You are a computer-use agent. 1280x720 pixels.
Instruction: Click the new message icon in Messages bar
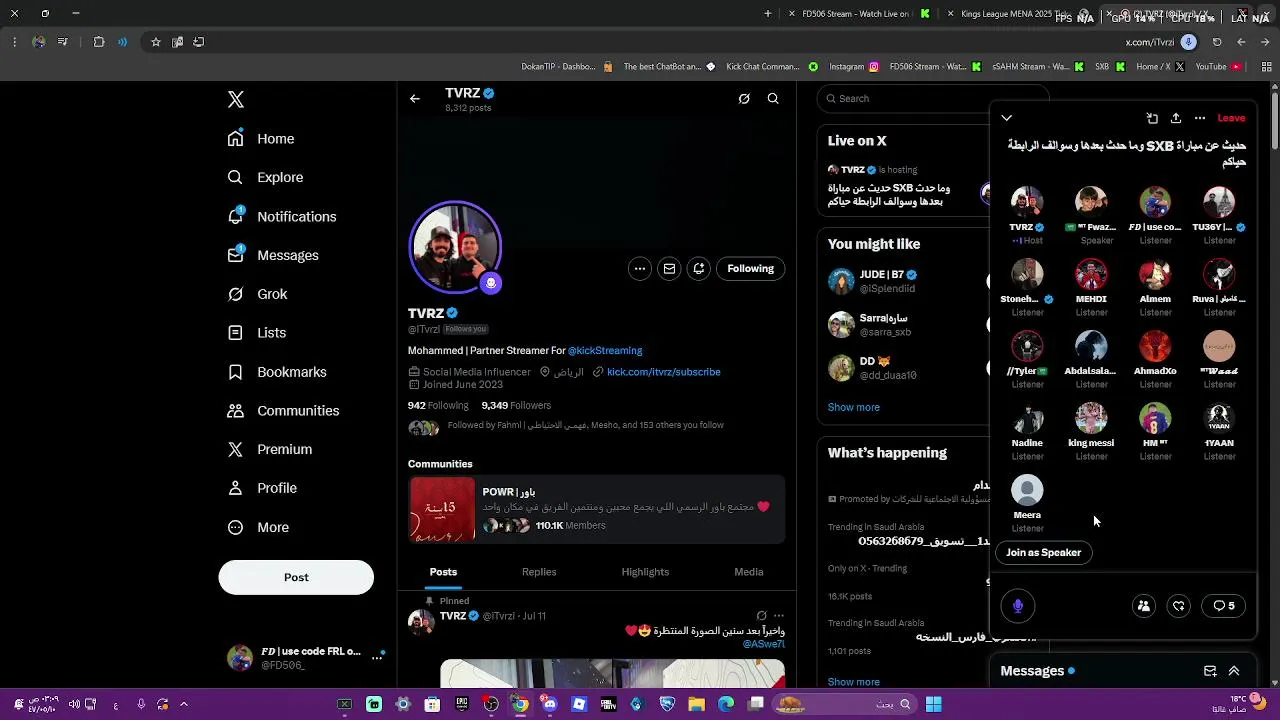pyautogui.click(x=1210, y=671)
